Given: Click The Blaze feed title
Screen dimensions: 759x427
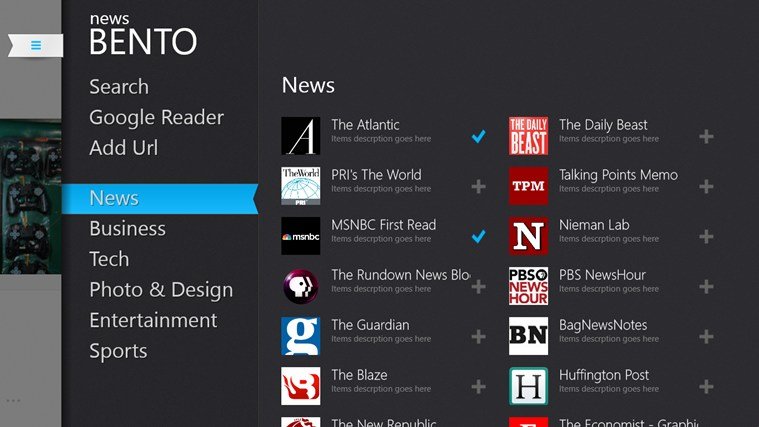Looking at the screenshot, I should tap(359, 375).
